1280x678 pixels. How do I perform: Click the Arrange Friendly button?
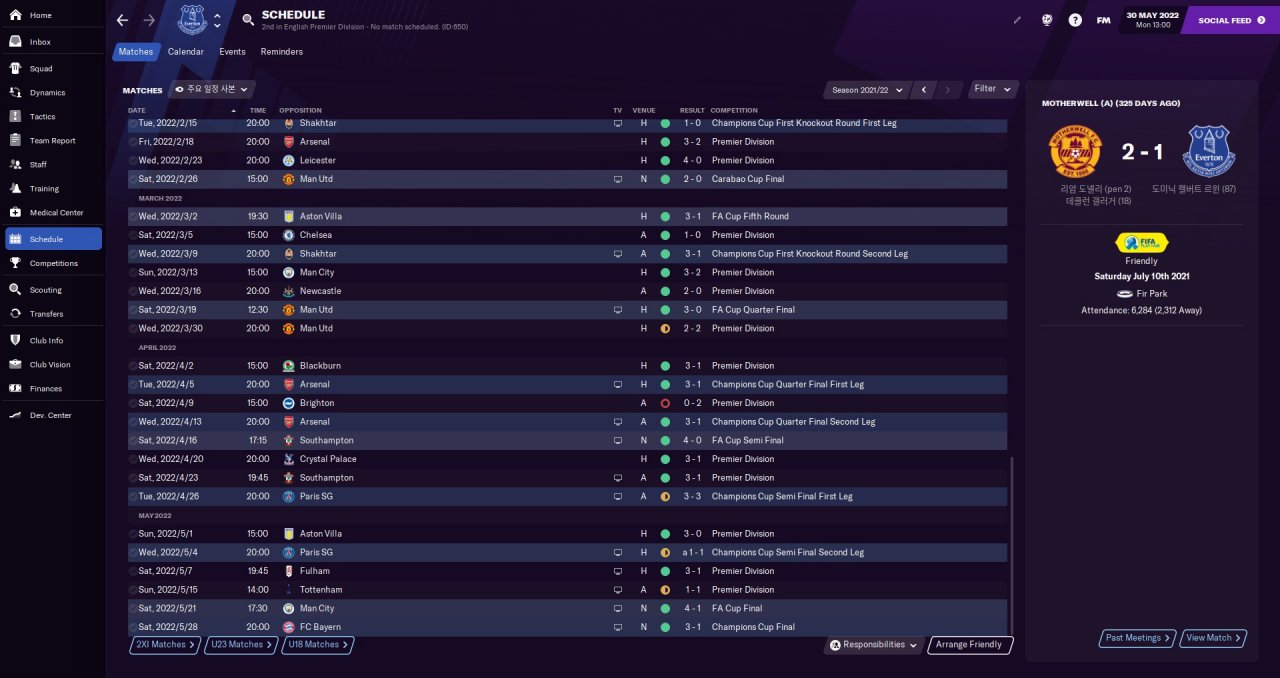click(971, 645)
